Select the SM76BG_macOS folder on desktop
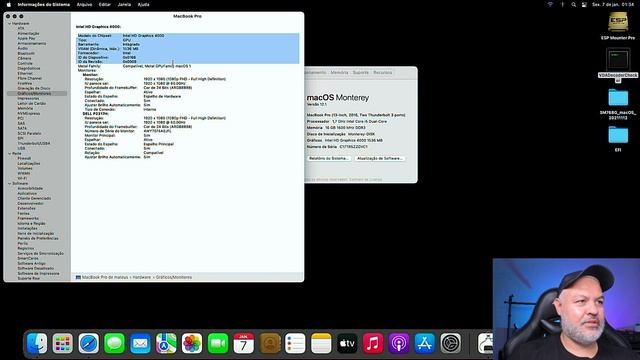This screenshot has width=640, height=360. pos(618,104)
